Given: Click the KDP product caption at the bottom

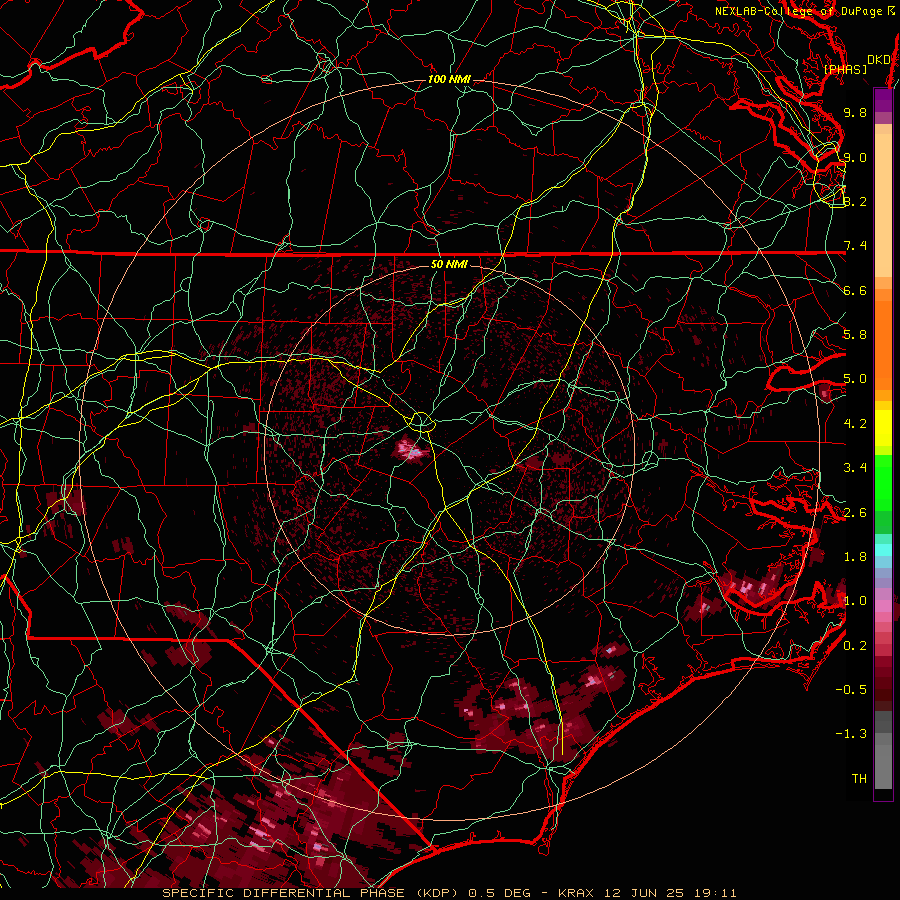Looking at the screenshot, I should point(449,893).
